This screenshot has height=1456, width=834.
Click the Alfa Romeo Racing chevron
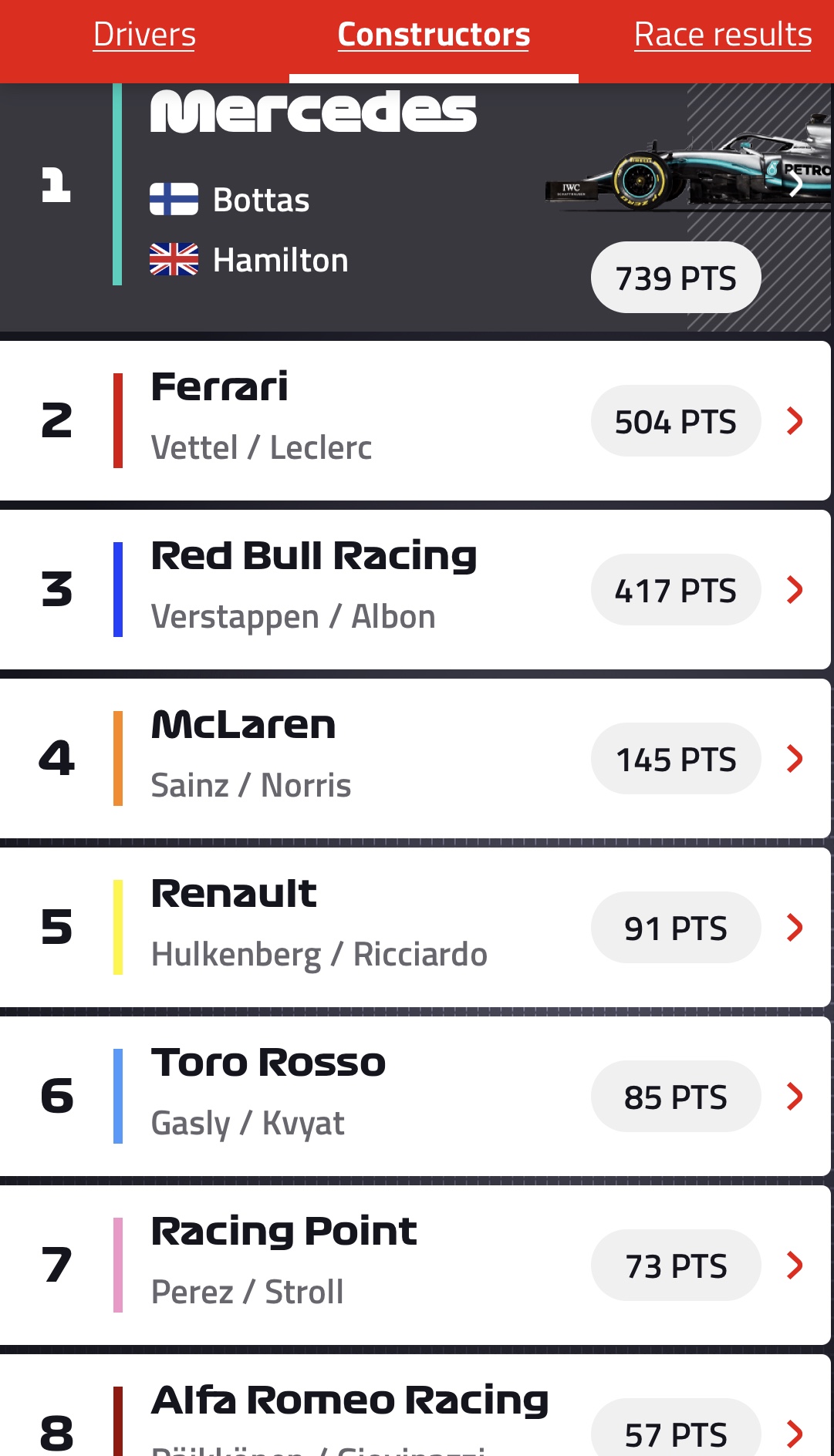(x=795, y=1434)
